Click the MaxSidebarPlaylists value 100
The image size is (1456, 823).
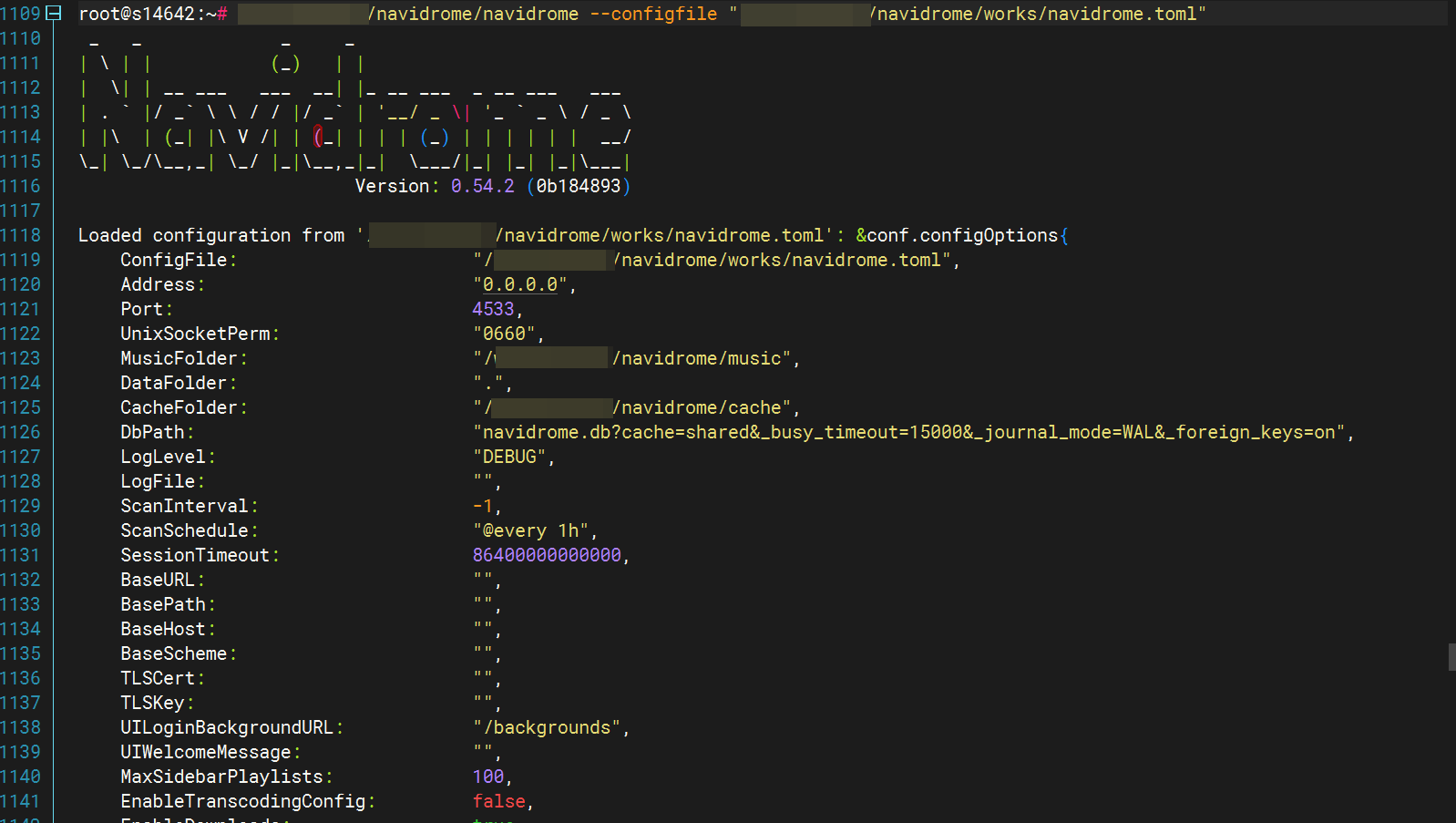pyautogui.click(x=488, y=777)
